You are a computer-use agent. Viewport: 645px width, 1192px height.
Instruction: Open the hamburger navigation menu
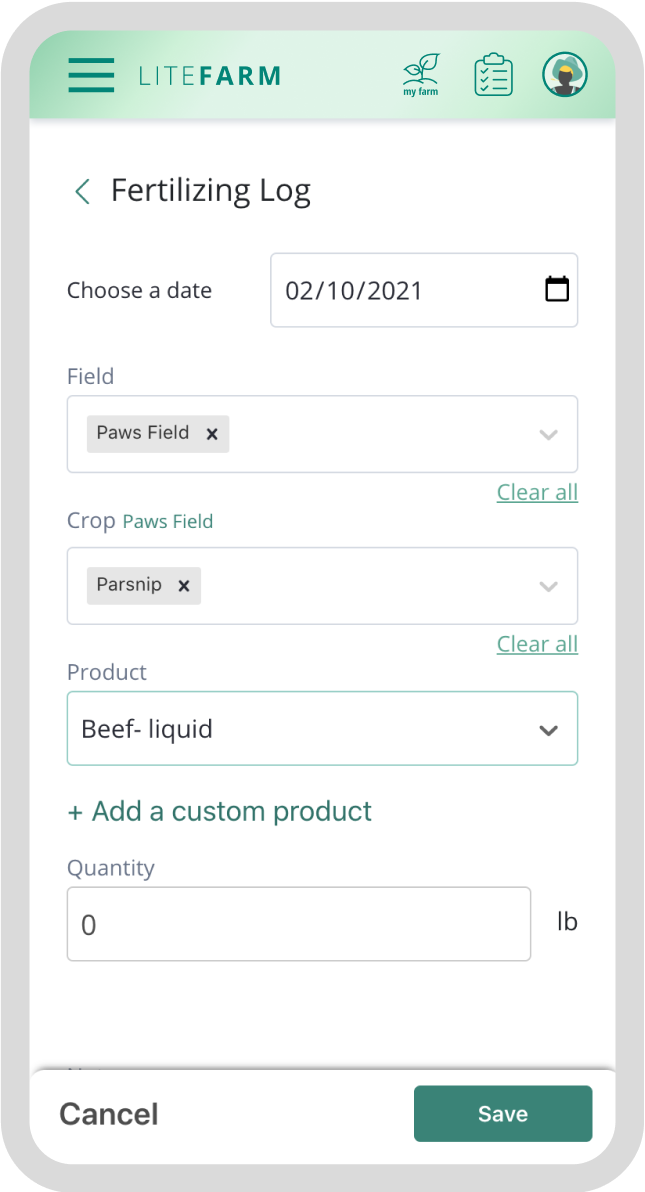click(x=91, y=75)
